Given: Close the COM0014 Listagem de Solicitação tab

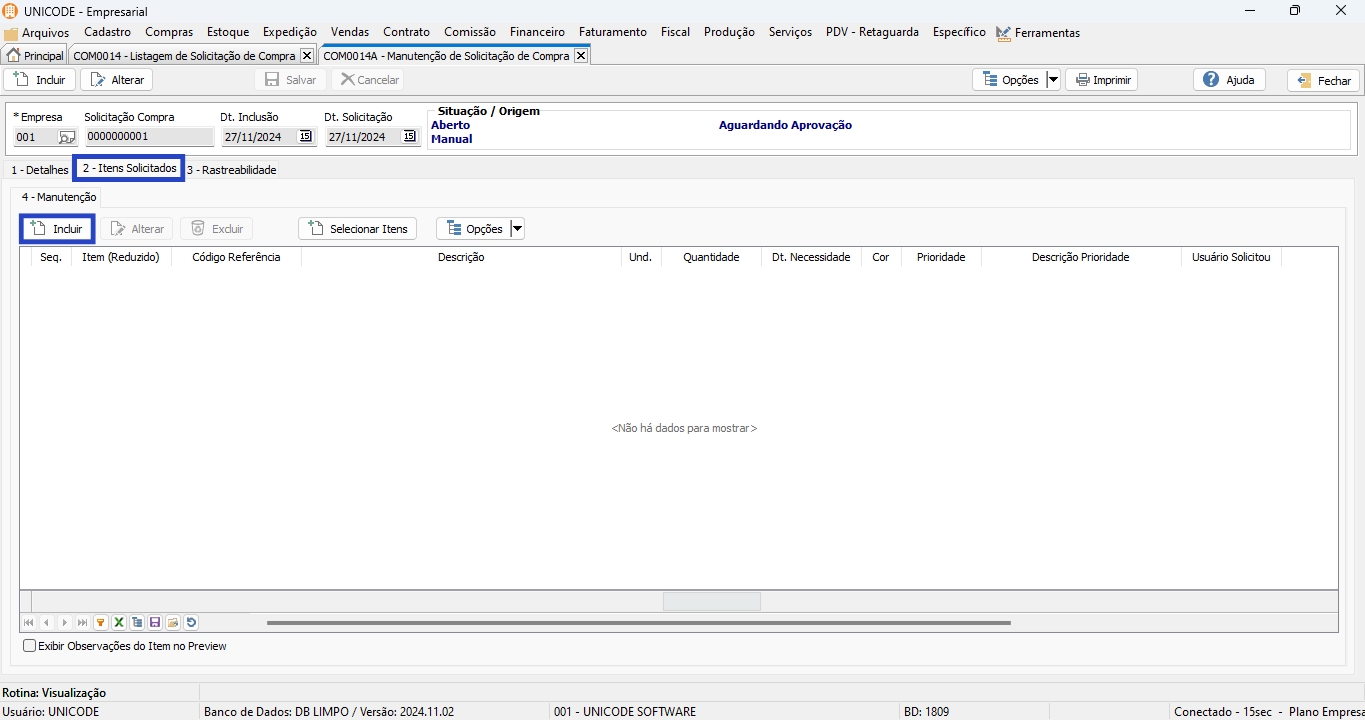Looking at the screenshot, I should click(307, 56).
